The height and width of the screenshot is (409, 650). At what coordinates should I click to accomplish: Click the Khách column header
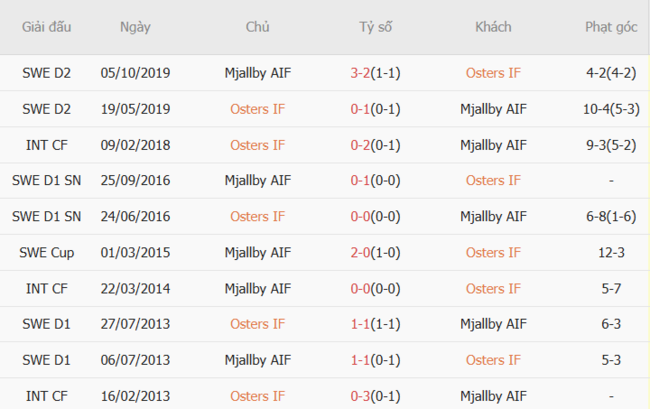[493, 27]
